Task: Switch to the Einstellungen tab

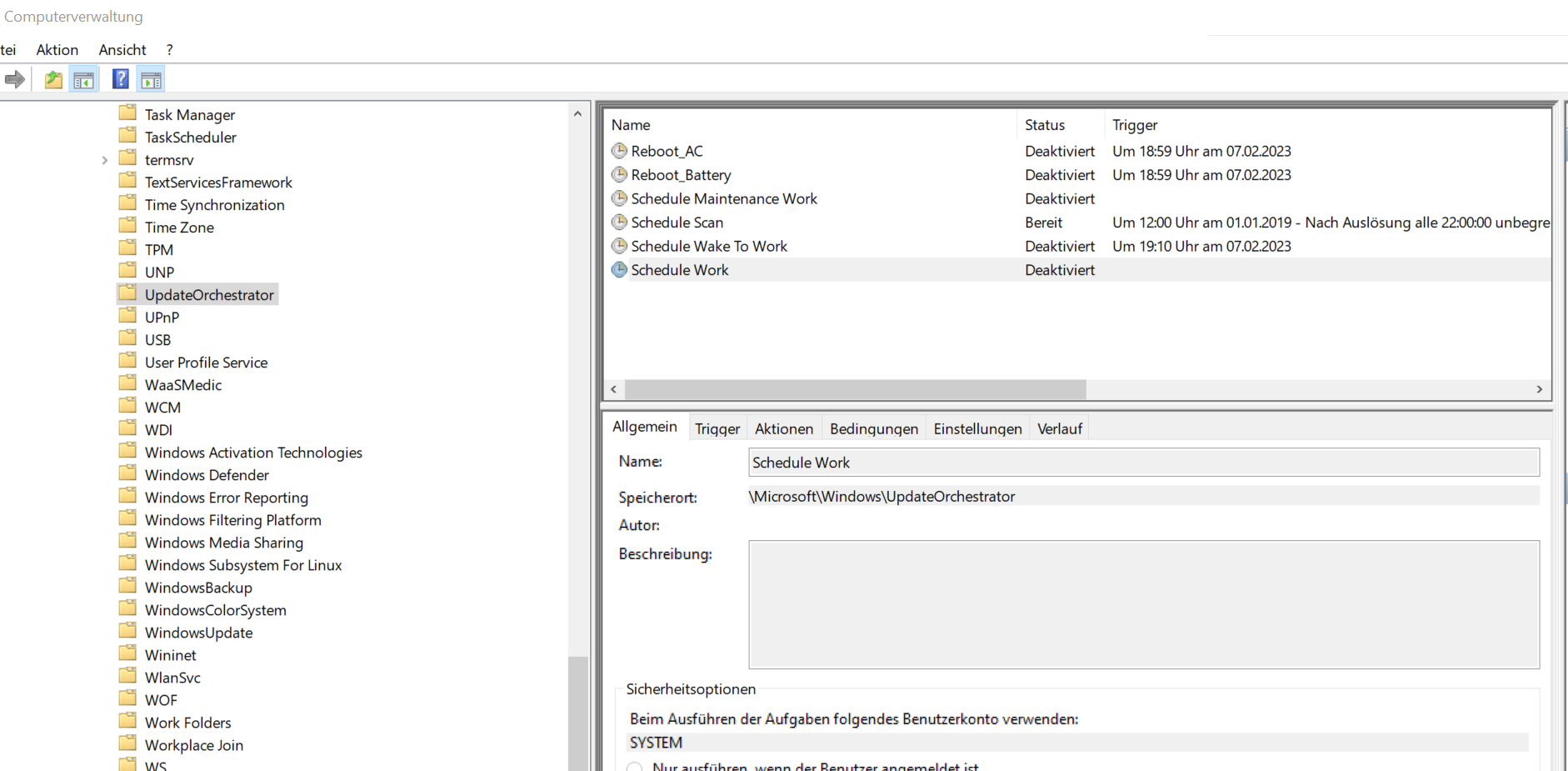Action: [977, 428]
